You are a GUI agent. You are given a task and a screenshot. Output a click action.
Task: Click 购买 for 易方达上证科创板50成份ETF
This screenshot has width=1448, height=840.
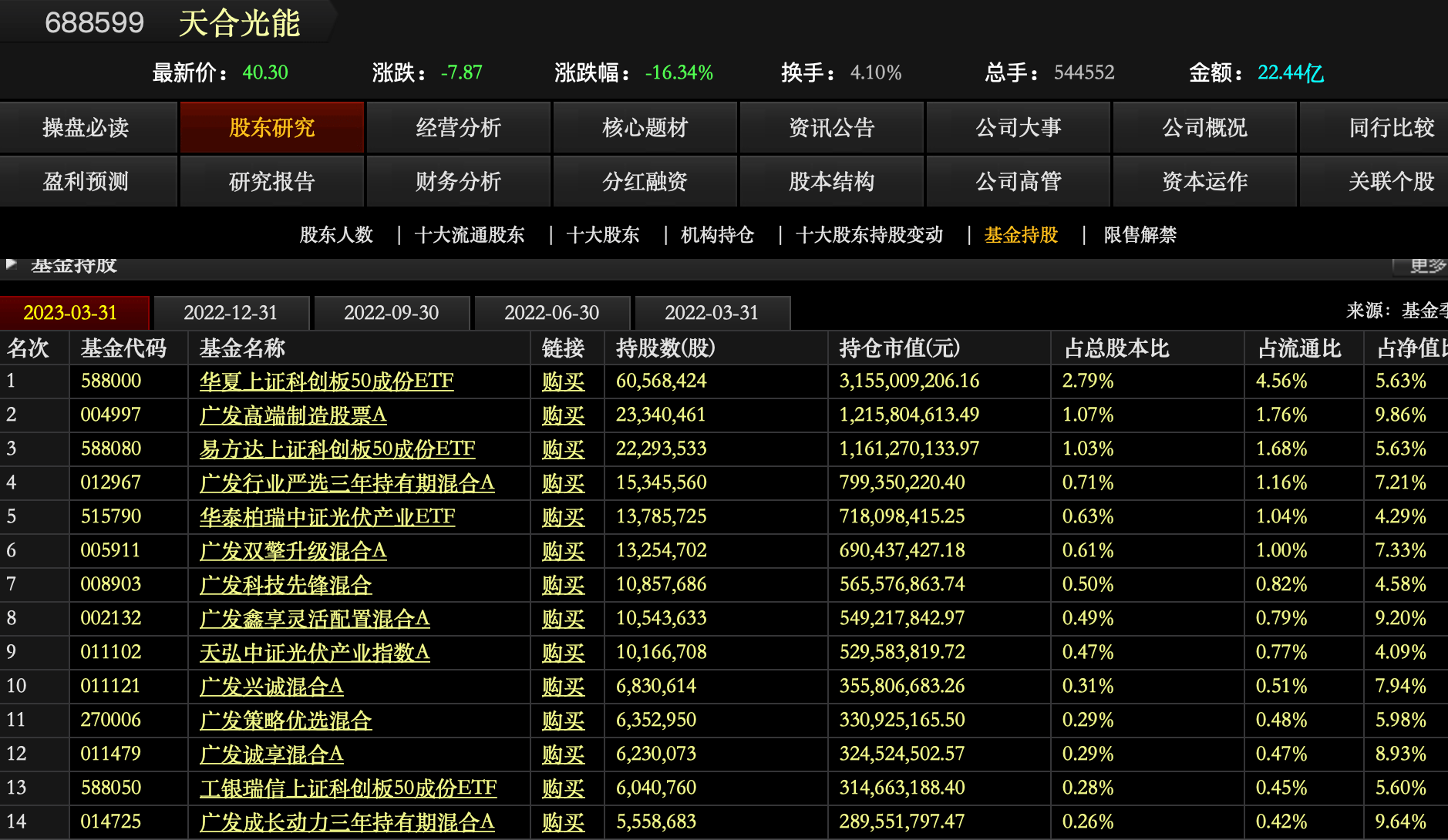pyautogui.click(x=563, y=449)
